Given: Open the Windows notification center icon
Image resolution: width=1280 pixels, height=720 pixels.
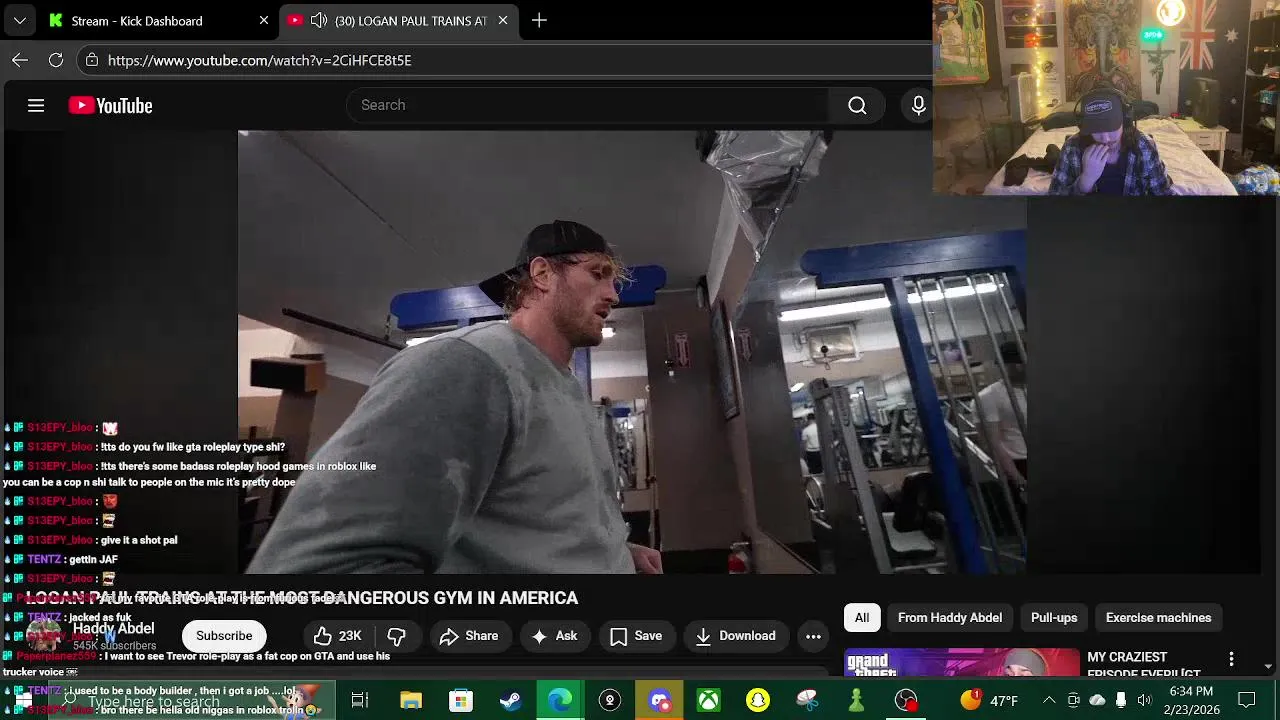Looking at the screenshot, I should pyautogui.click(x=1246, y=700).
